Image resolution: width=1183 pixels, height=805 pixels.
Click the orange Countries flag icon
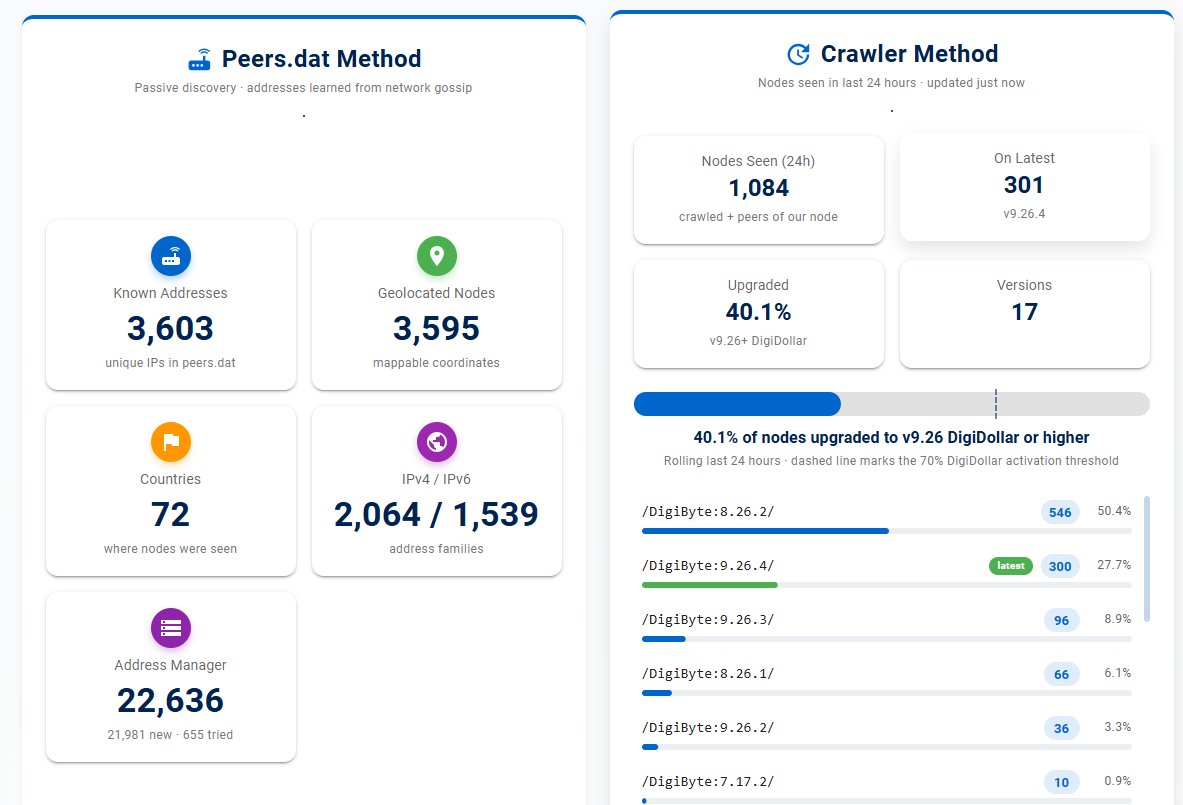171,442
